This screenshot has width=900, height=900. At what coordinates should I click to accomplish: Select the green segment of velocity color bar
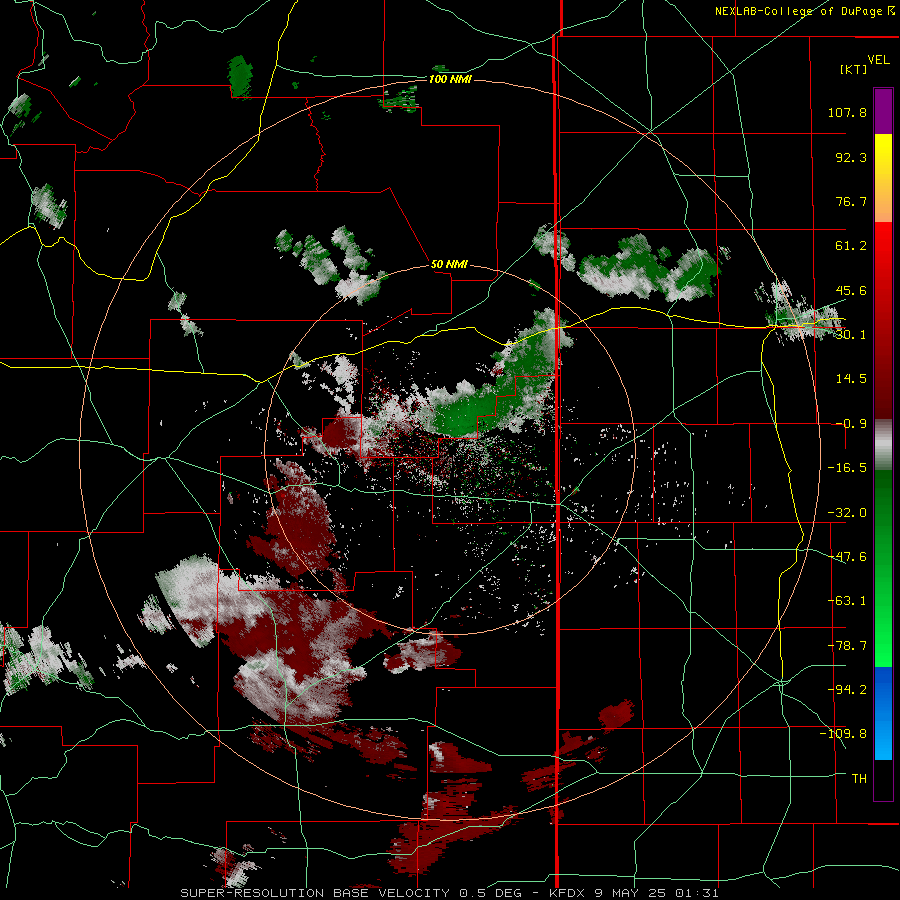click(883, 568)
